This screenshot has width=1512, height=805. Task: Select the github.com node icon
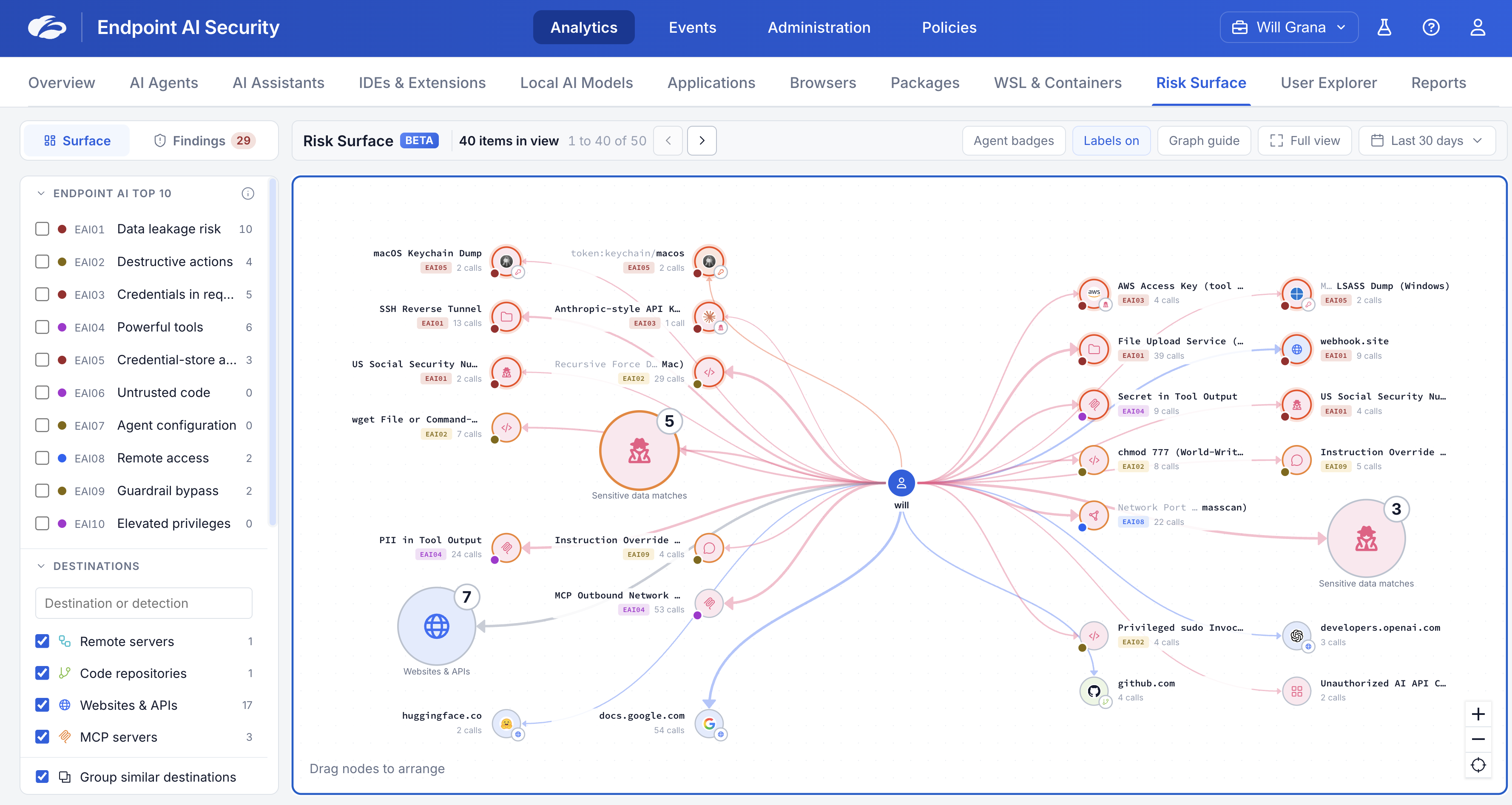(1094, 691)
